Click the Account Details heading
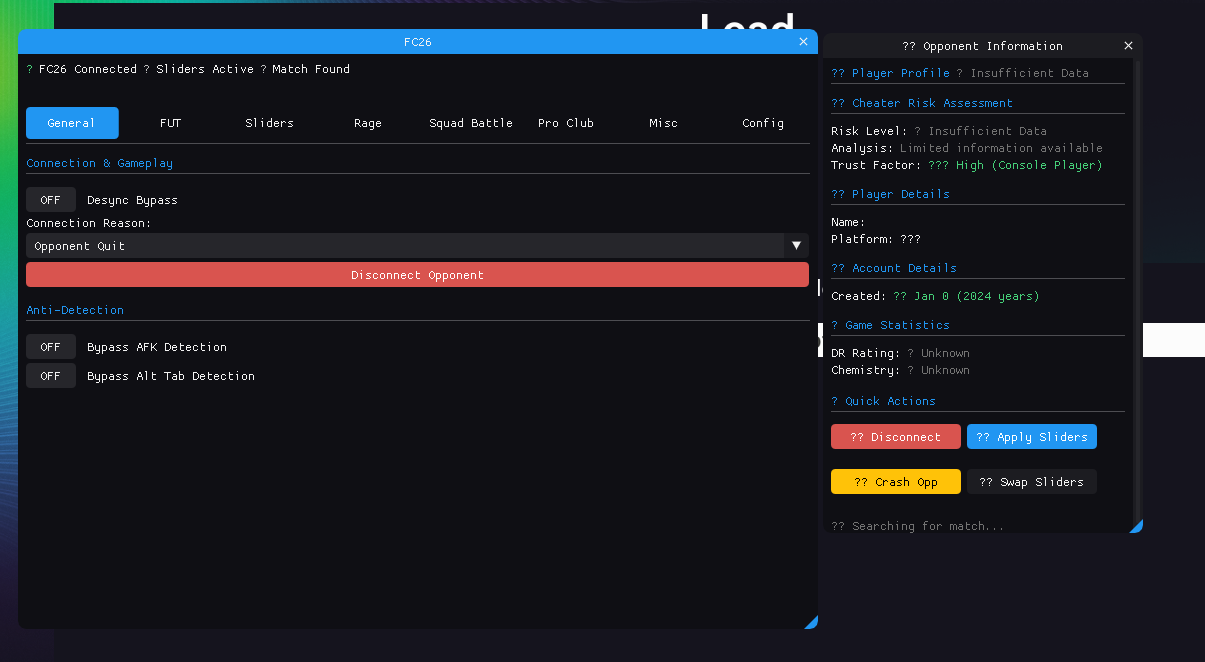Screen dimensions: 1205x662 point(894,268)
